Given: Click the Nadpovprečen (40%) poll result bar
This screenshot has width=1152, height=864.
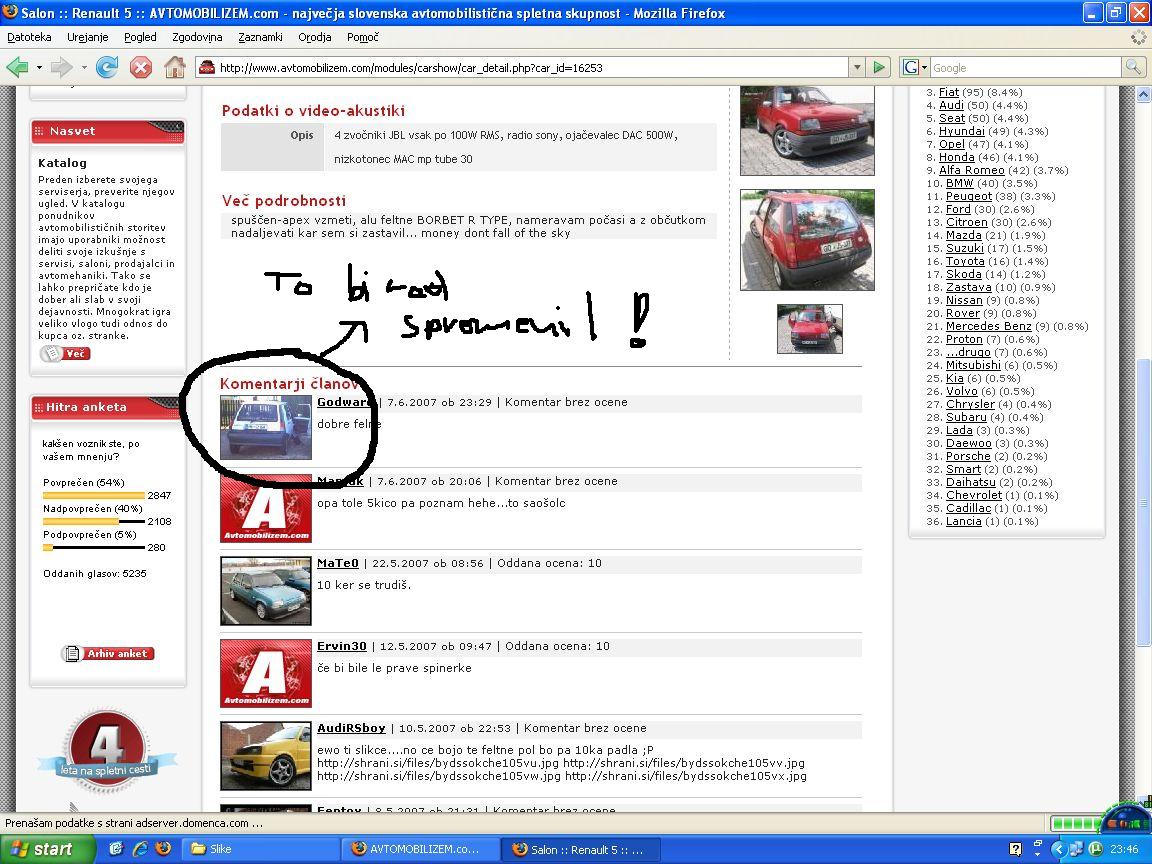Looking at the screenshot, I should (x=94, y=521).
